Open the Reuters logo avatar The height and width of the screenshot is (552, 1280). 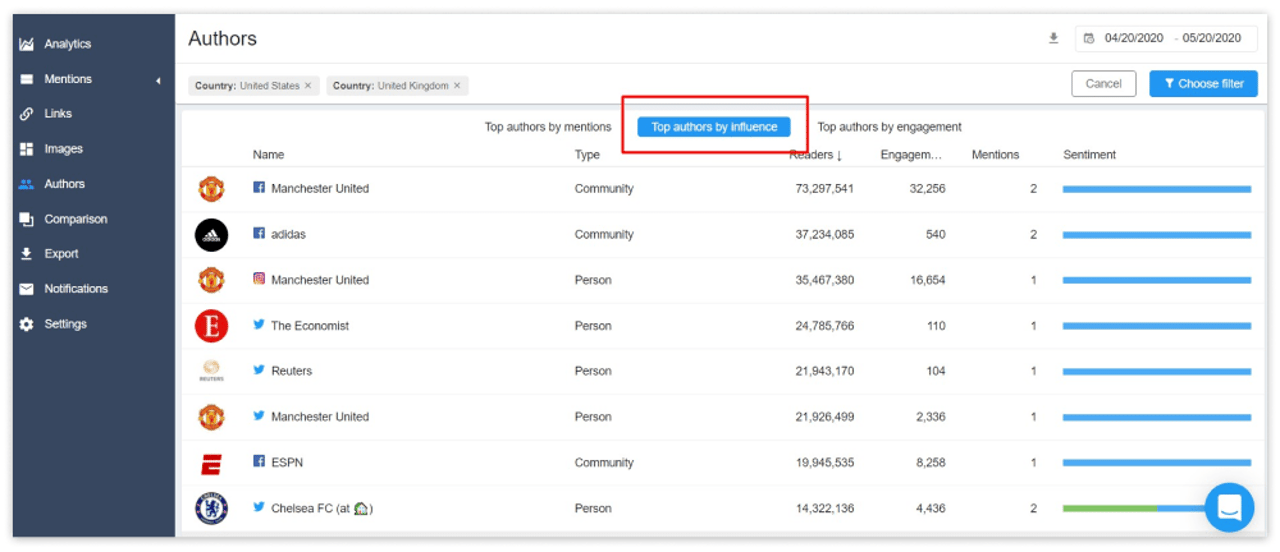click(x=211, y=371)
